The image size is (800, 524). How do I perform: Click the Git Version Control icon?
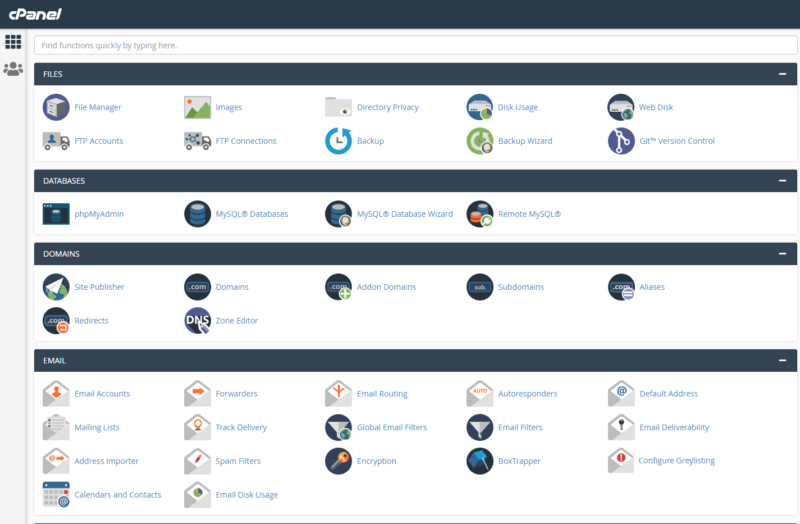point(621,141)
